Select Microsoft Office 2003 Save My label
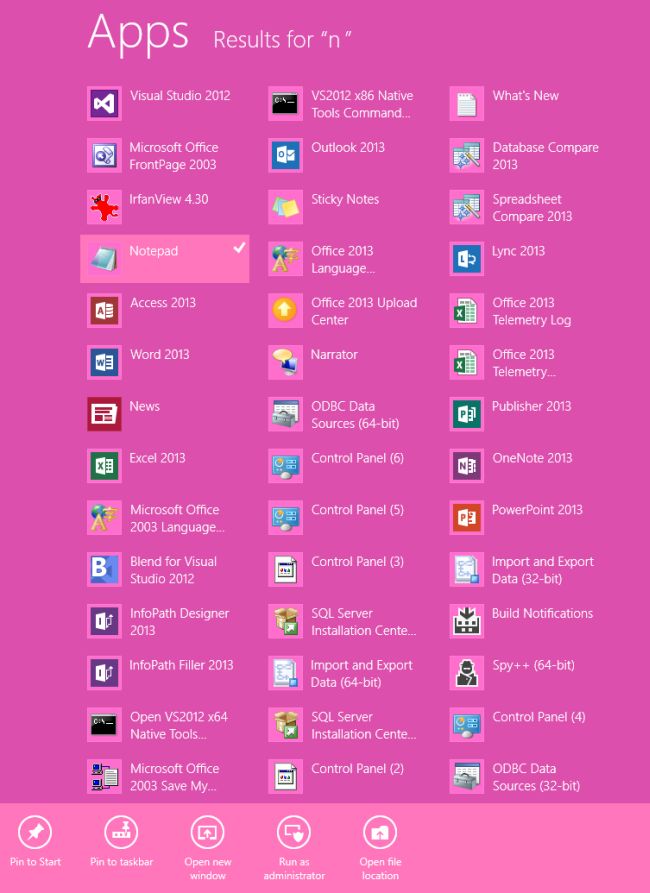The image size is (650, 893). click(174, 777)
